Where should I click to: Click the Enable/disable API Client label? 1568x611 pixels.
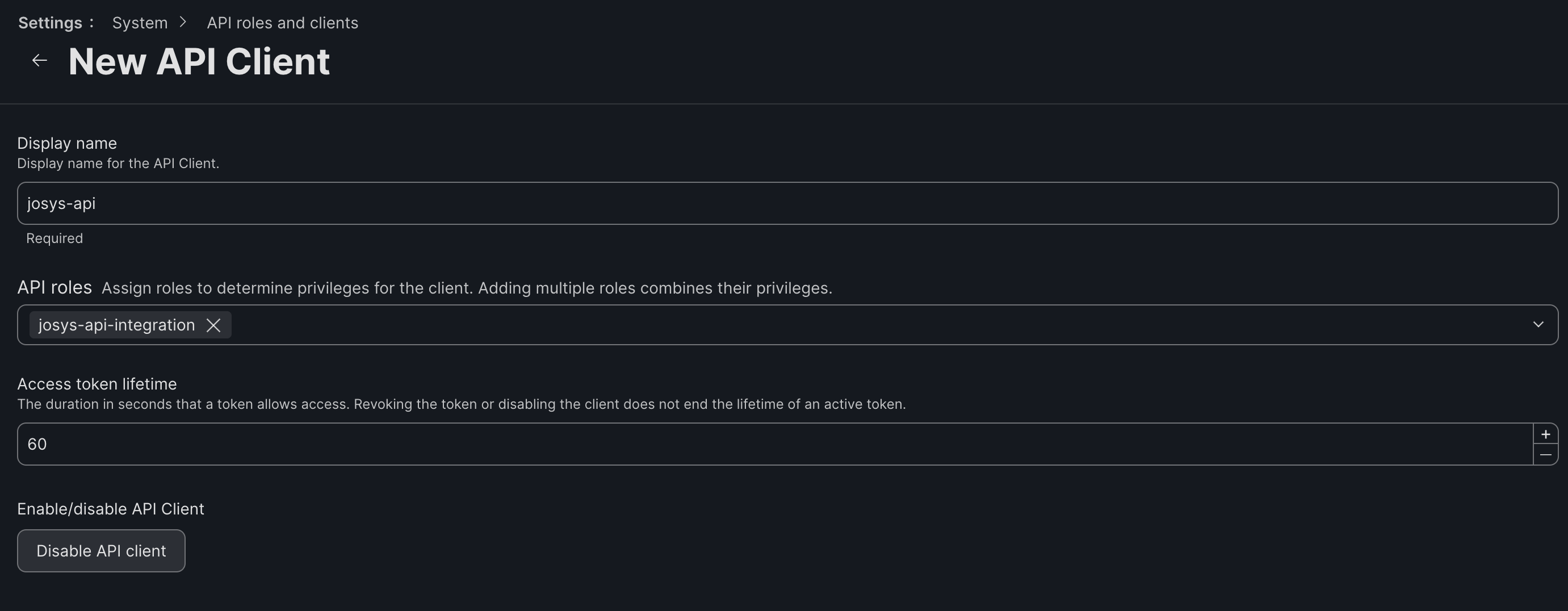110,509
